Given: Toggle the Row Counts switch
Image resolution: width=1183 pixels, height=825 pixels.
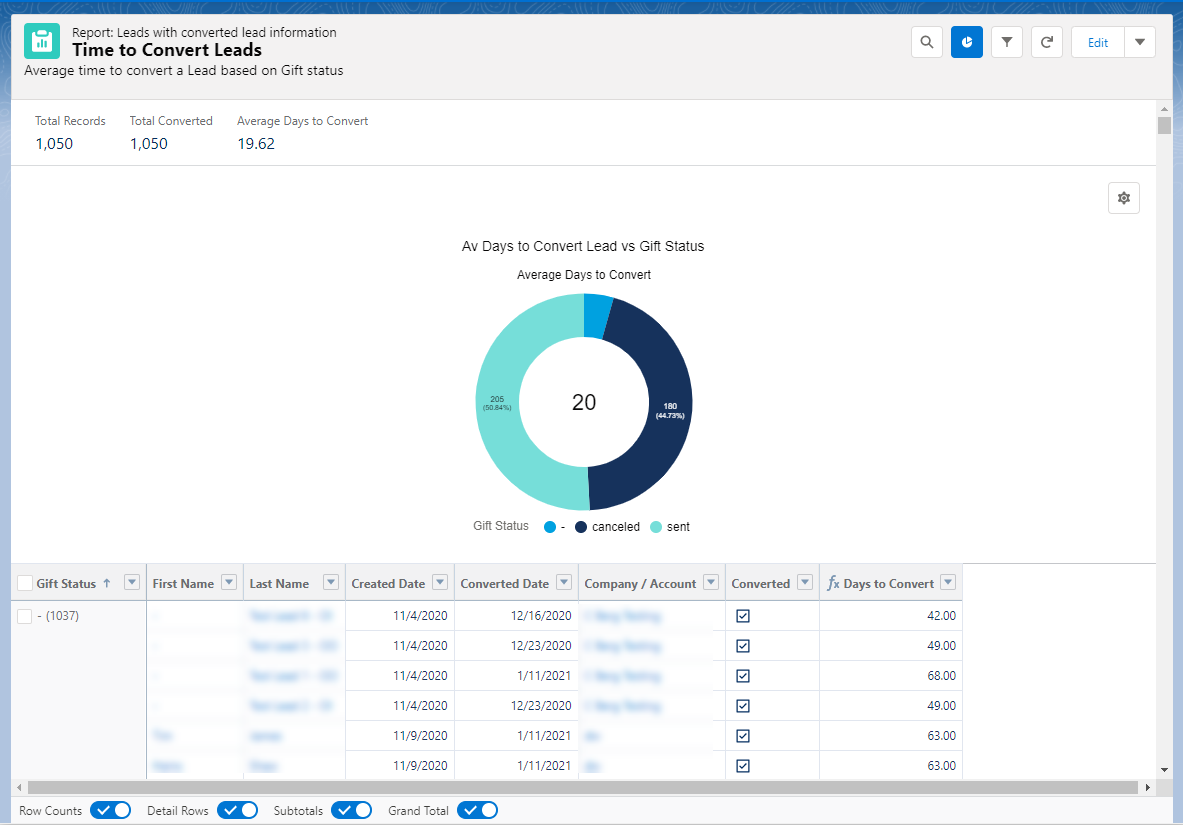Looking at the screenshot, I should pos(110,810).
